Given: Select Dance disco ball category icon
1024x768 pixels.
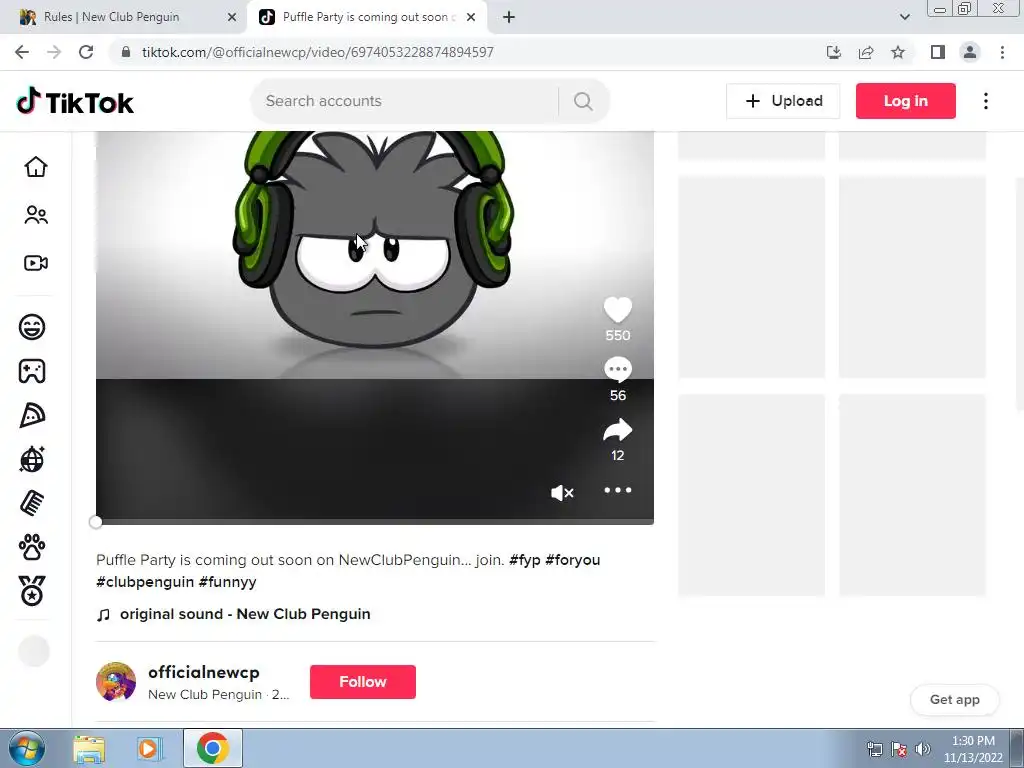Looking at the screenshot, I should click(x=32, y=459).
